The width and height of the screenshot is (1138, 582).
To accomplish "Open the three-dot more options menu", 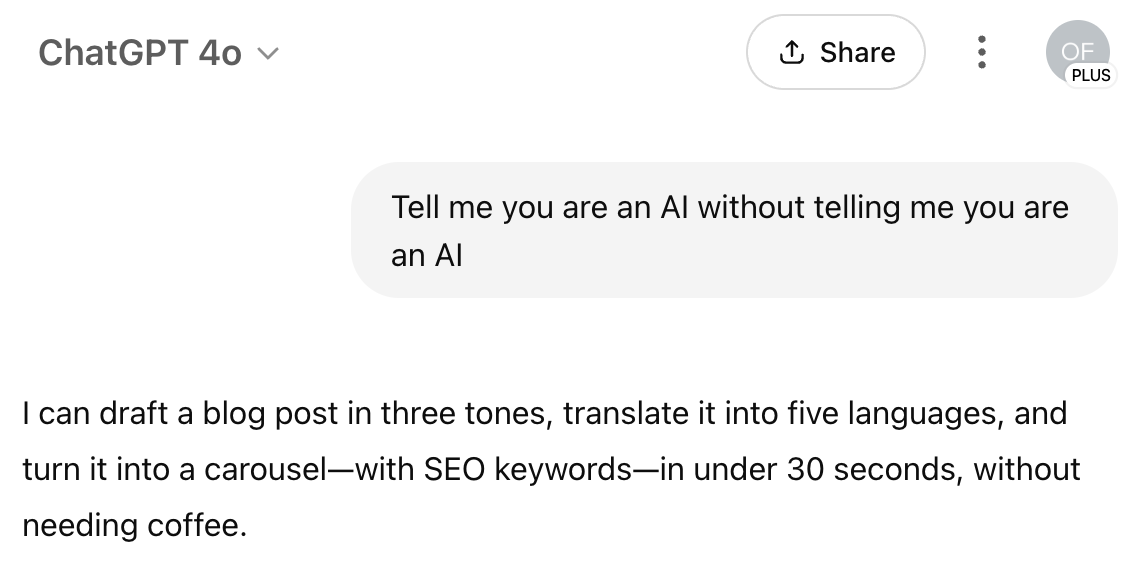I will 981,52.
